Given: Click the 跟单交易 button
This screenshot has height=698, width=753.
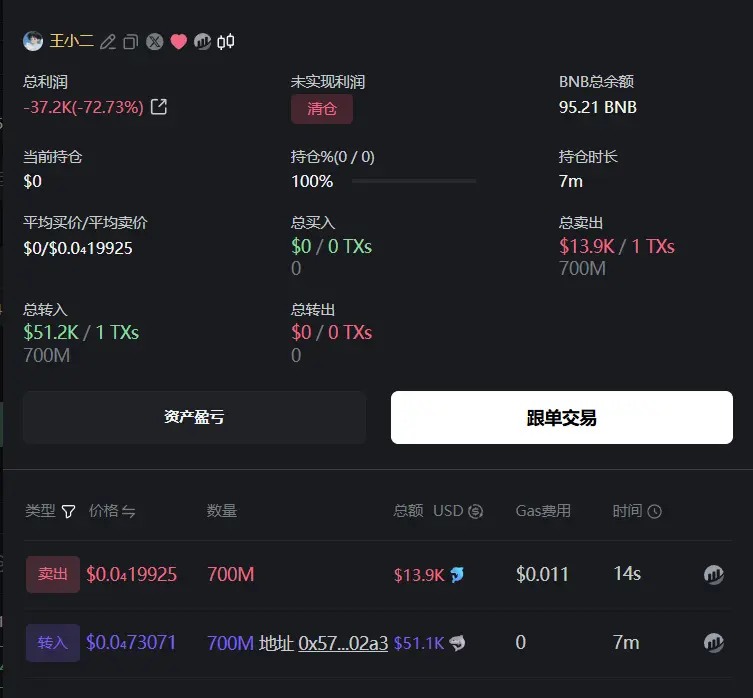Looking at the screenshot, I should (x=561, y=417).
